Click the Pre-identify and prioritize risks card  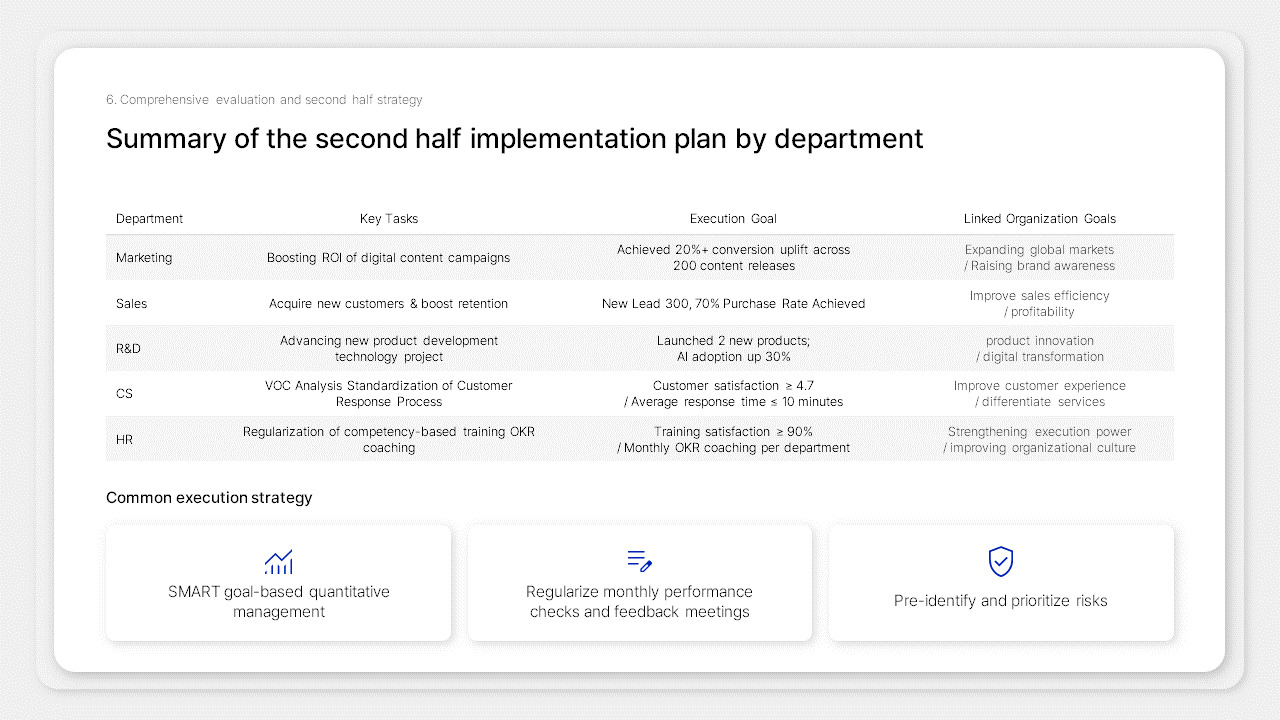1000,582
